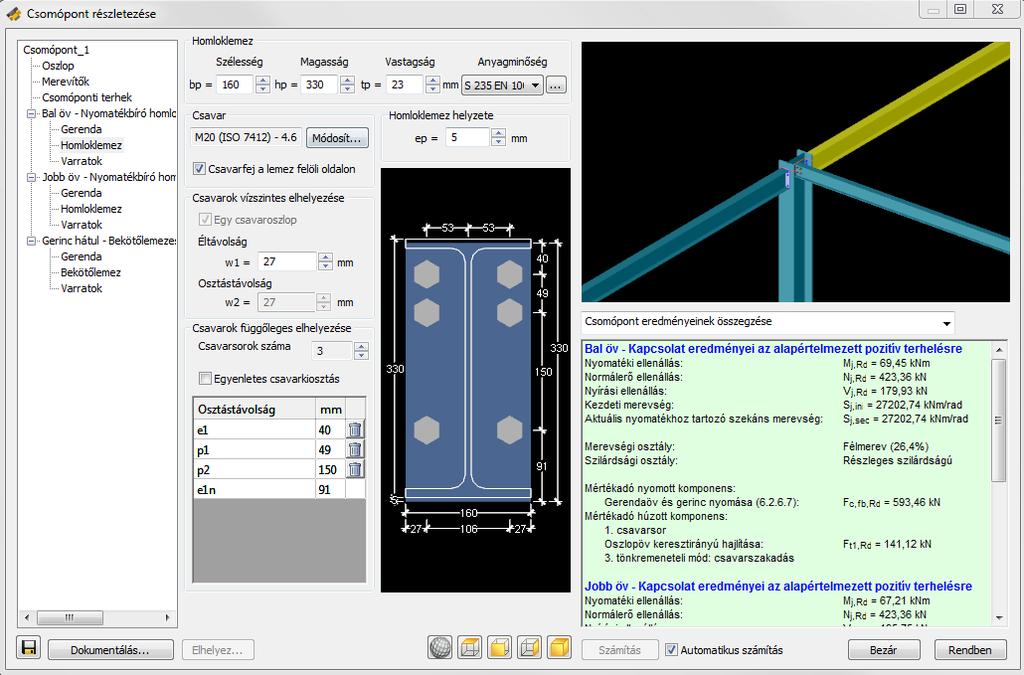Select Csomóponti terhek in the tree
The width and height of the screenshot is (1024, 675).
tap(87, 97)
